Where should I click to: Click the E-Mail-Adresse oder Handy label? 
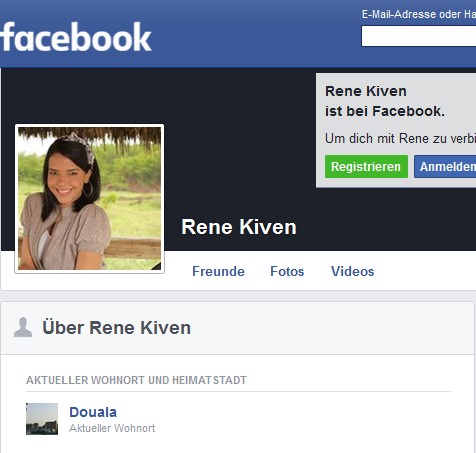(x=419, y=14)
